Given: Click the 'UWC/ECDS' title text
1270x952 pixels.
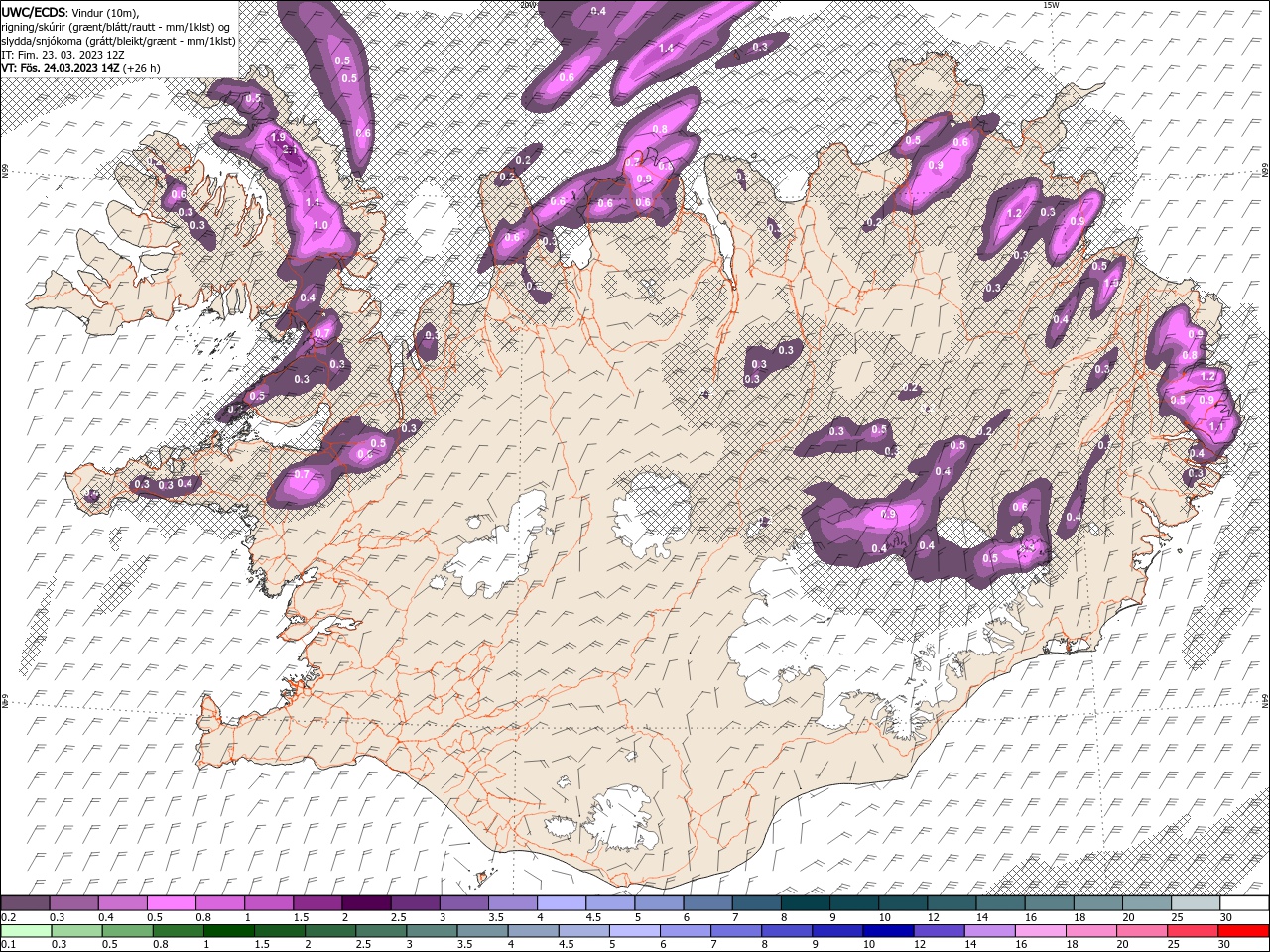Looking at the screenshot, I should pyautogui.click(x=33, y=12).
